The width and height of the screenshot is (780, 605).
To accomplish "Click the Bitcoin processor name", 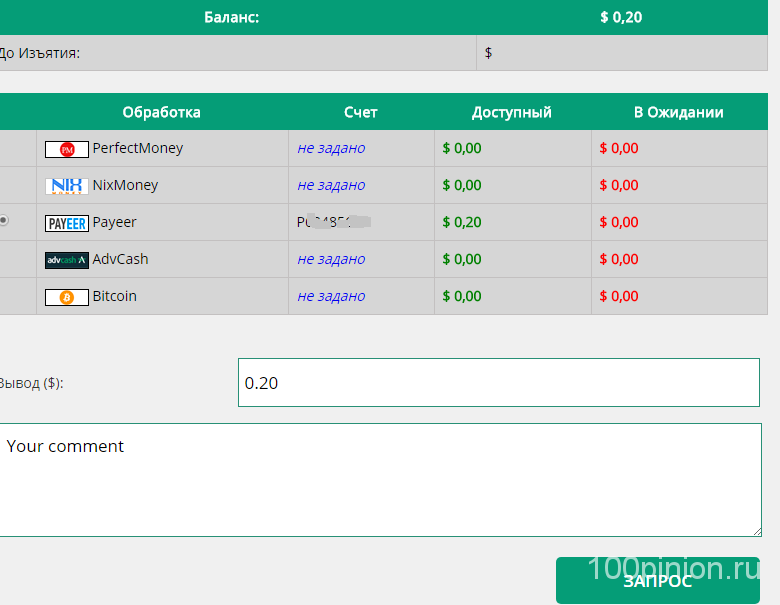I will 114,296.
